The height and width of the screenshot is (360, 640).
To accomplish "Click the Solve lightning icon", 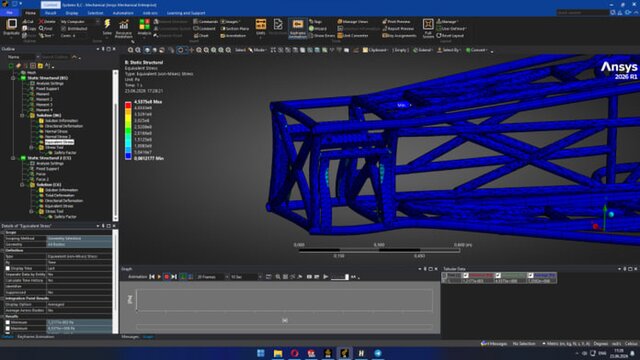I will tap(107, 24).
